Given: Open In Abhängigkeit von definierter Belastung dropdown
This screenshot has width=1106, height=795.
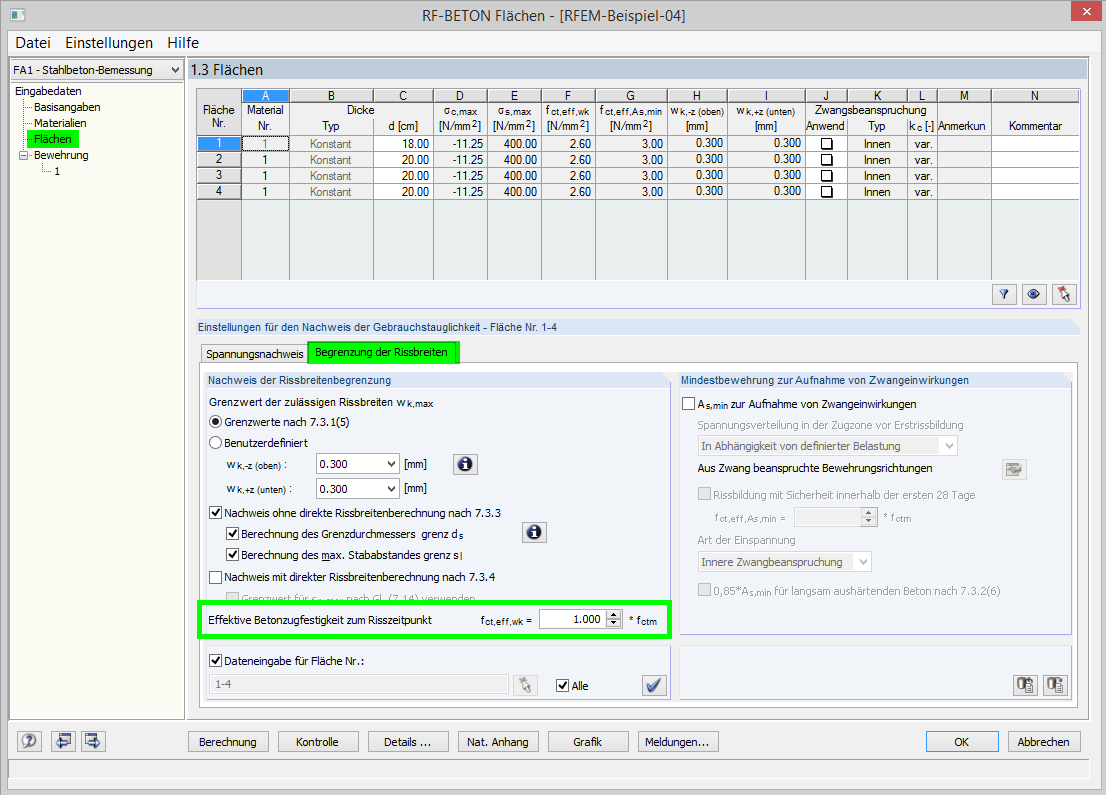Looking at the screenshot, I should (x=949, y=446).
